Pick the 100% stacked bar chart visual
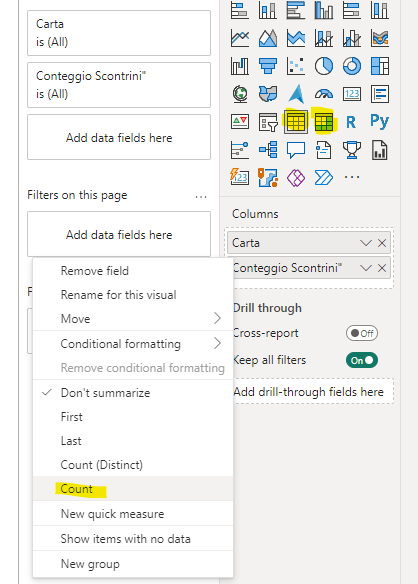 pos(352,10)
